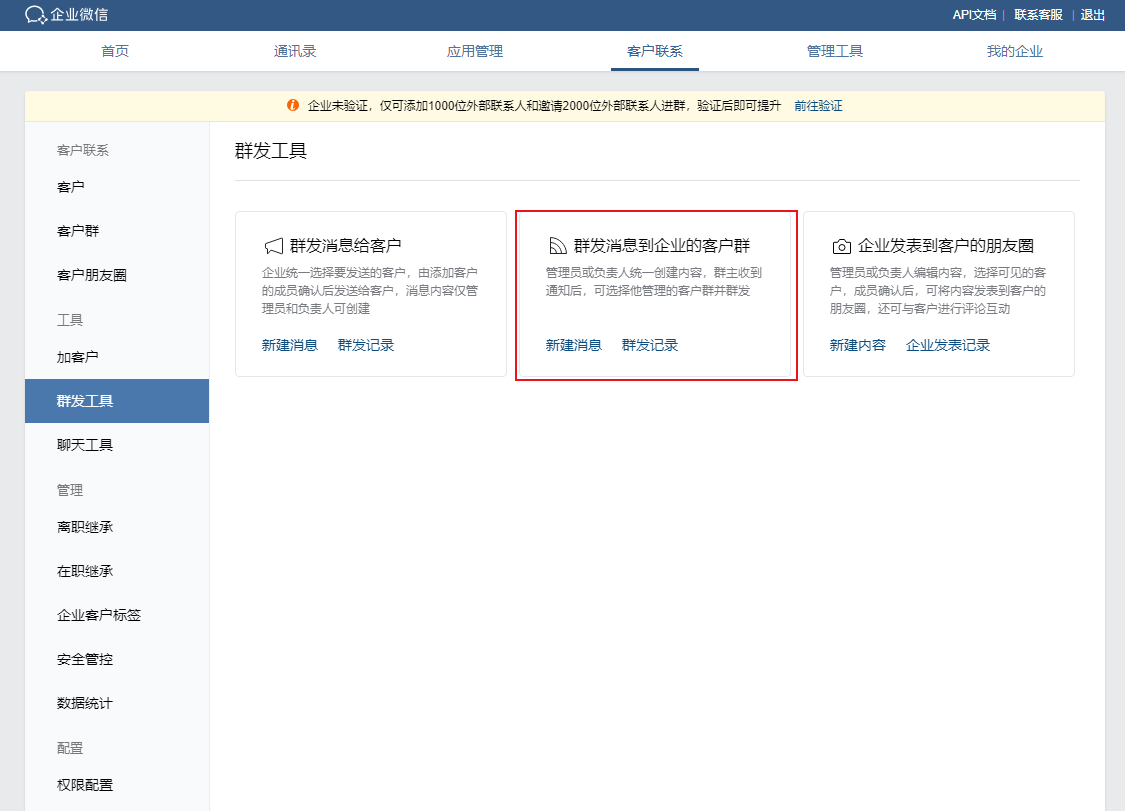This screenshot has height=811, width=1125.
Task: Click 新建消息 under 群发消息给客户
Action: coord(289,345)
